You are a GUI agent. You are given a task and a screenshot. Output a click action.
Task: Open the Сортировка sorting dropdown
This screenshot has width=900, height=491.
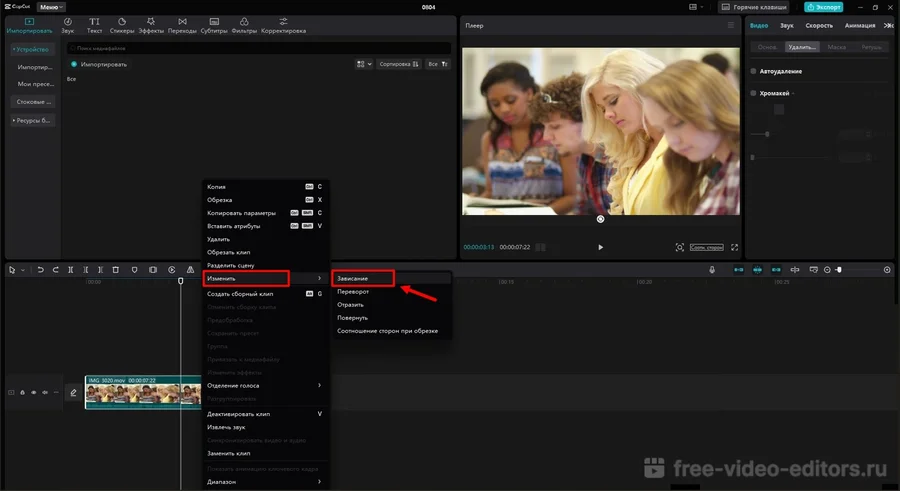(399, 64)
